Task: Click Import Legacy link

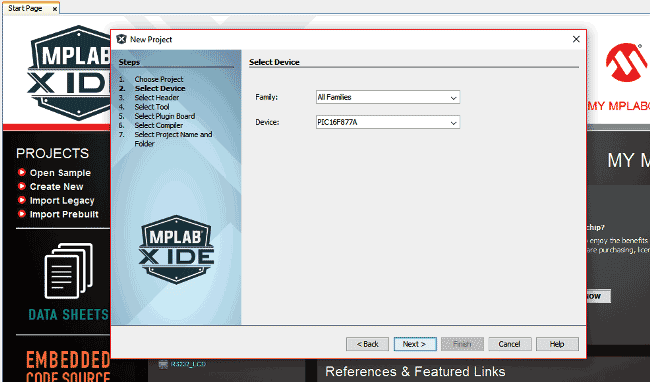Action: point(62,201)
